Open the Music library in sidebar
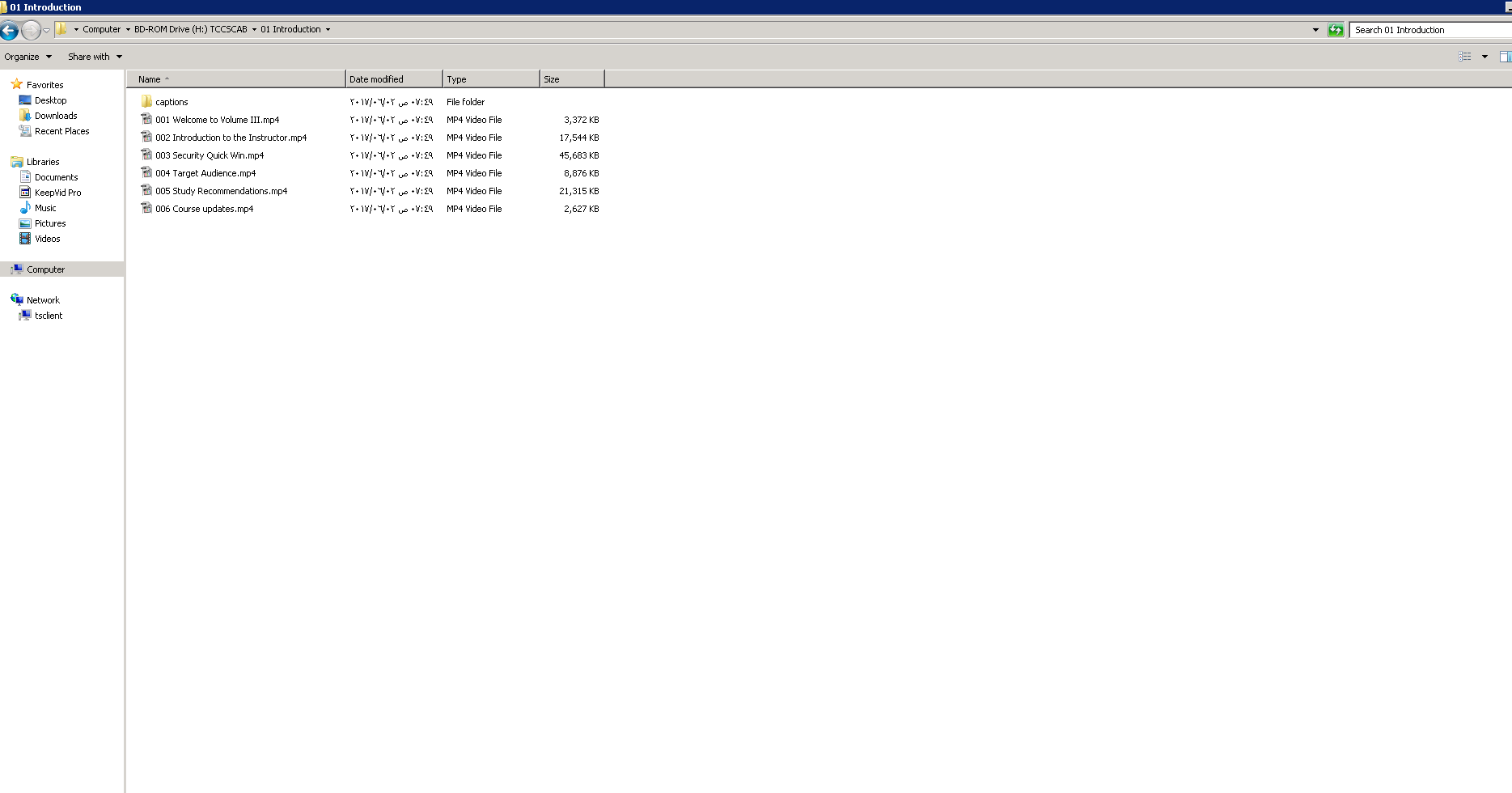This screenshot has height=793, width=1512. 45,208
